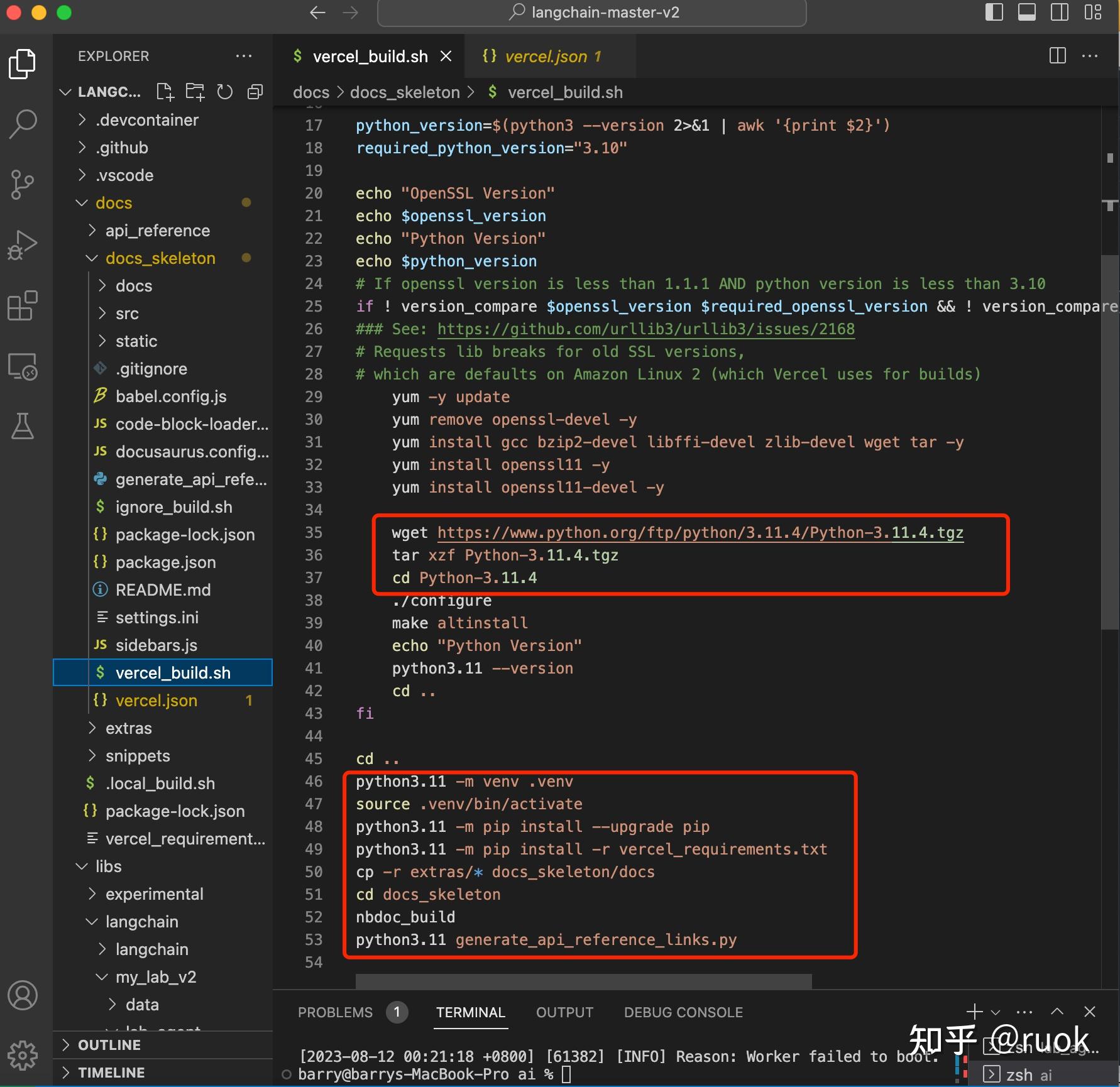The height and width of the screenshot is (1087, 1120).
Task: Toggle the secondary side bar layout button
Action: pyautogui.click(x=1059, y=13)
